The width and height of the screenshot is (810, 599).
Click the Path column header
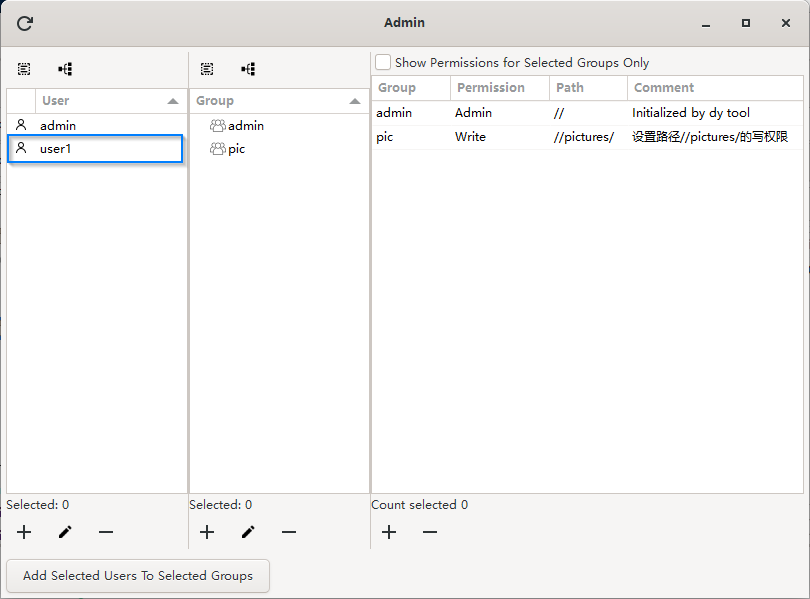pos(588,88)
